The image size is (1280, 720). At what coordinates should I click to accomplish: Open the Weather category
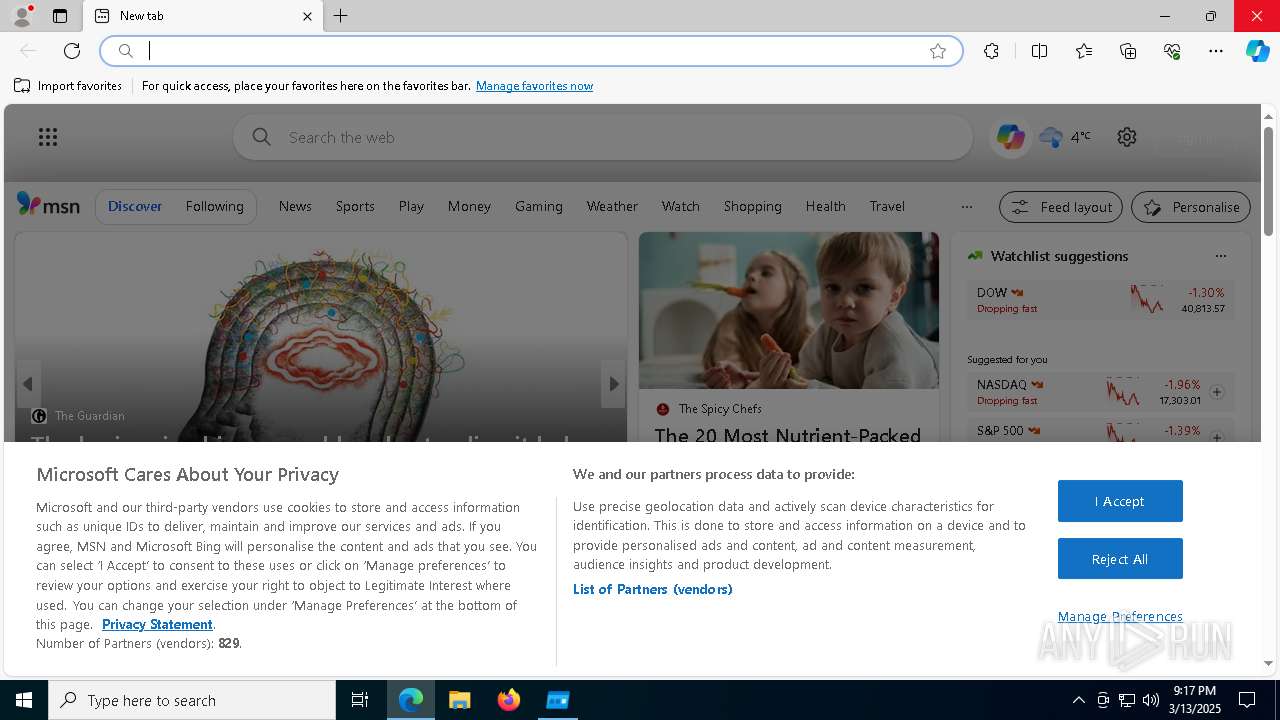click(612, 206)
